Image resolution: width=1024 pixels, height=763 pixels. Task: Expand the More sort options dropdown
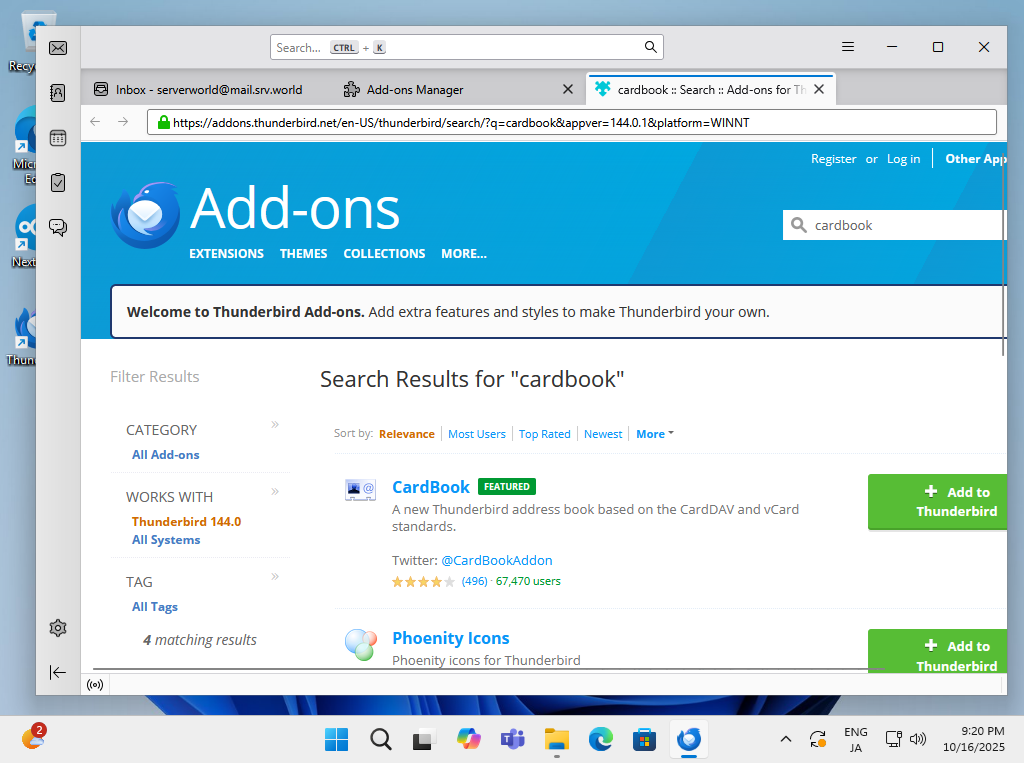(x=655, y=434)
